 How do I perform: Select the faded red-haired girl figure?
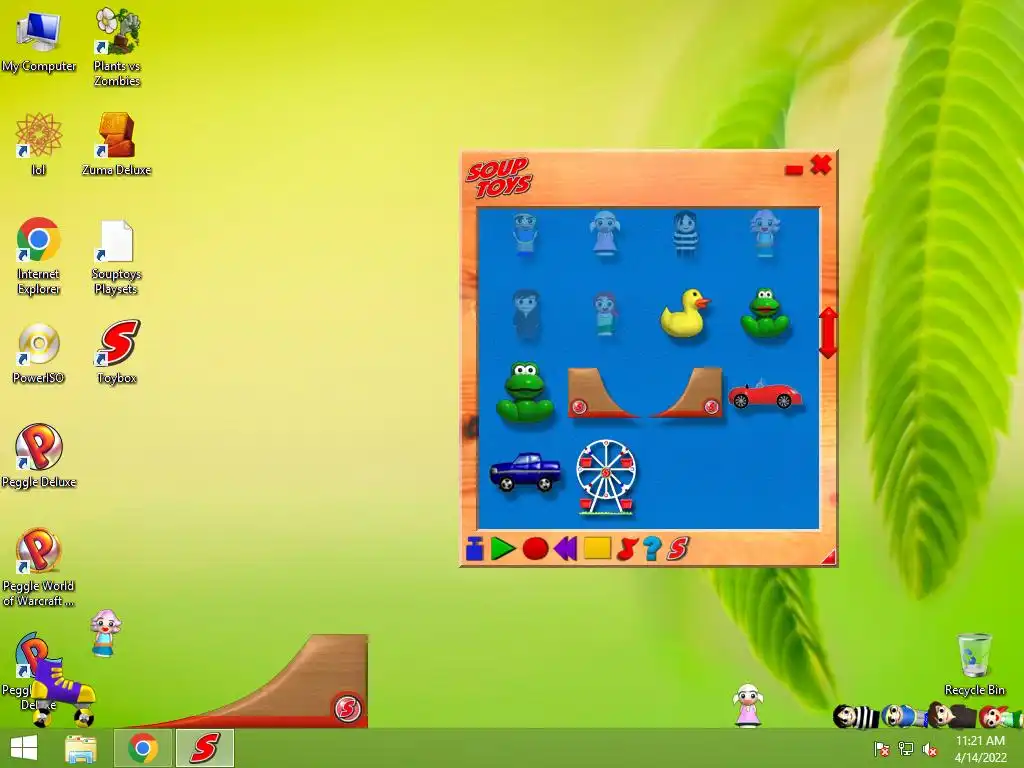pos(605,314)
